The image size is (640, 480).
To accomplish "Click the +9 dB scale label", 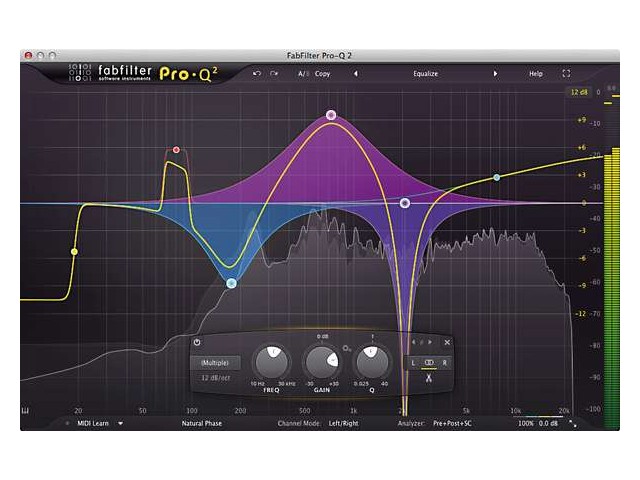I will coord(582,120).
